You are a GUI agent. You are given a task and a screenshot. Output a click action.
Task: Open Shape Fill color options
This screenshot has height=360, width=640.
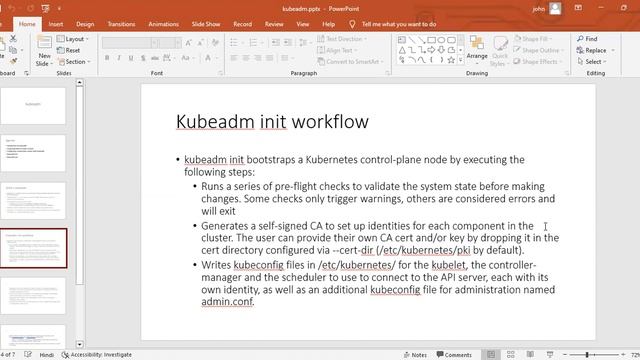pos(533,39)
